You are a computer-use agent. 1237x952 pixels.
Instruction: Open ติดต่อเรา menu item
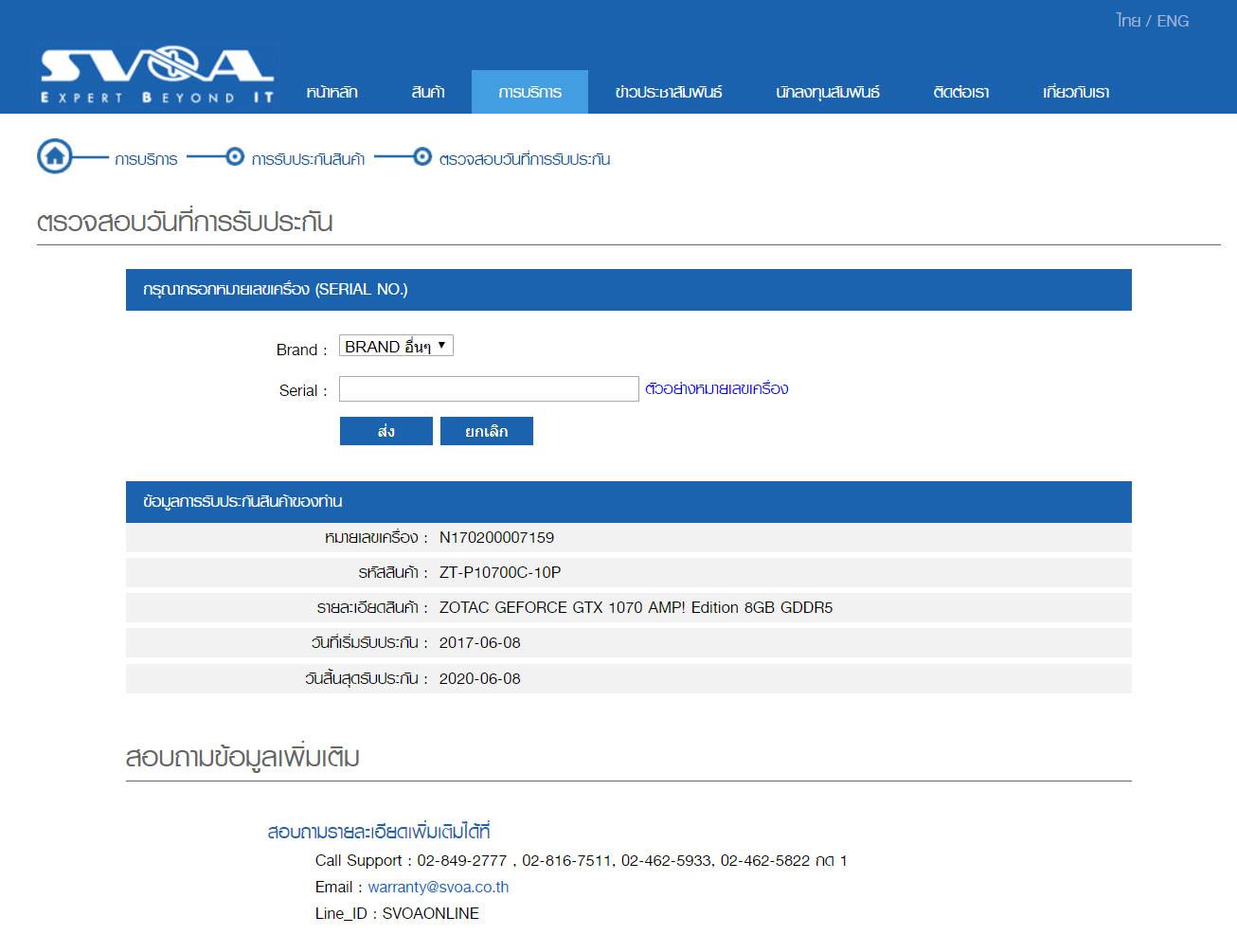coord(960,92)
